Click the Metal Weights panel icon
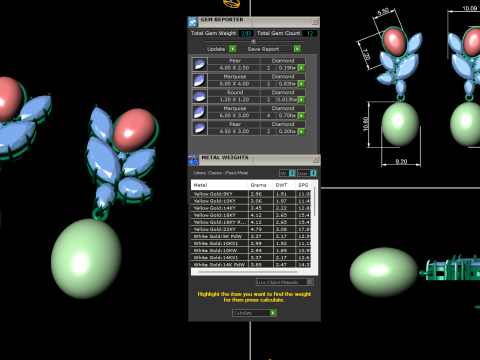The height and width of the screenshot is (360, 480). (x=193, y=160)
